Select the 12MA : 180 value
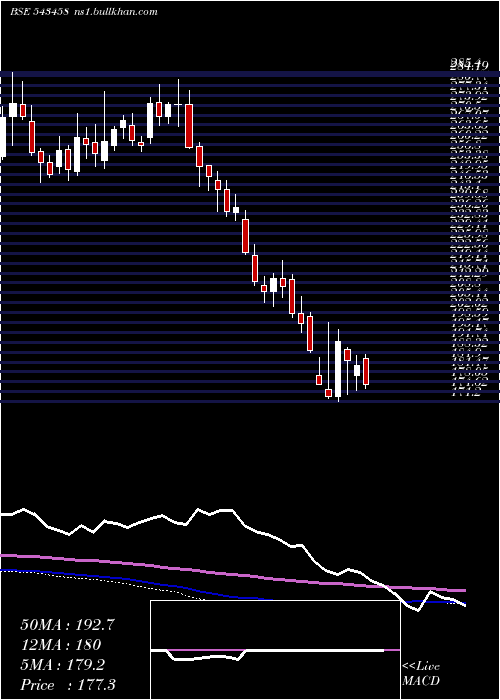 (61, 645)
